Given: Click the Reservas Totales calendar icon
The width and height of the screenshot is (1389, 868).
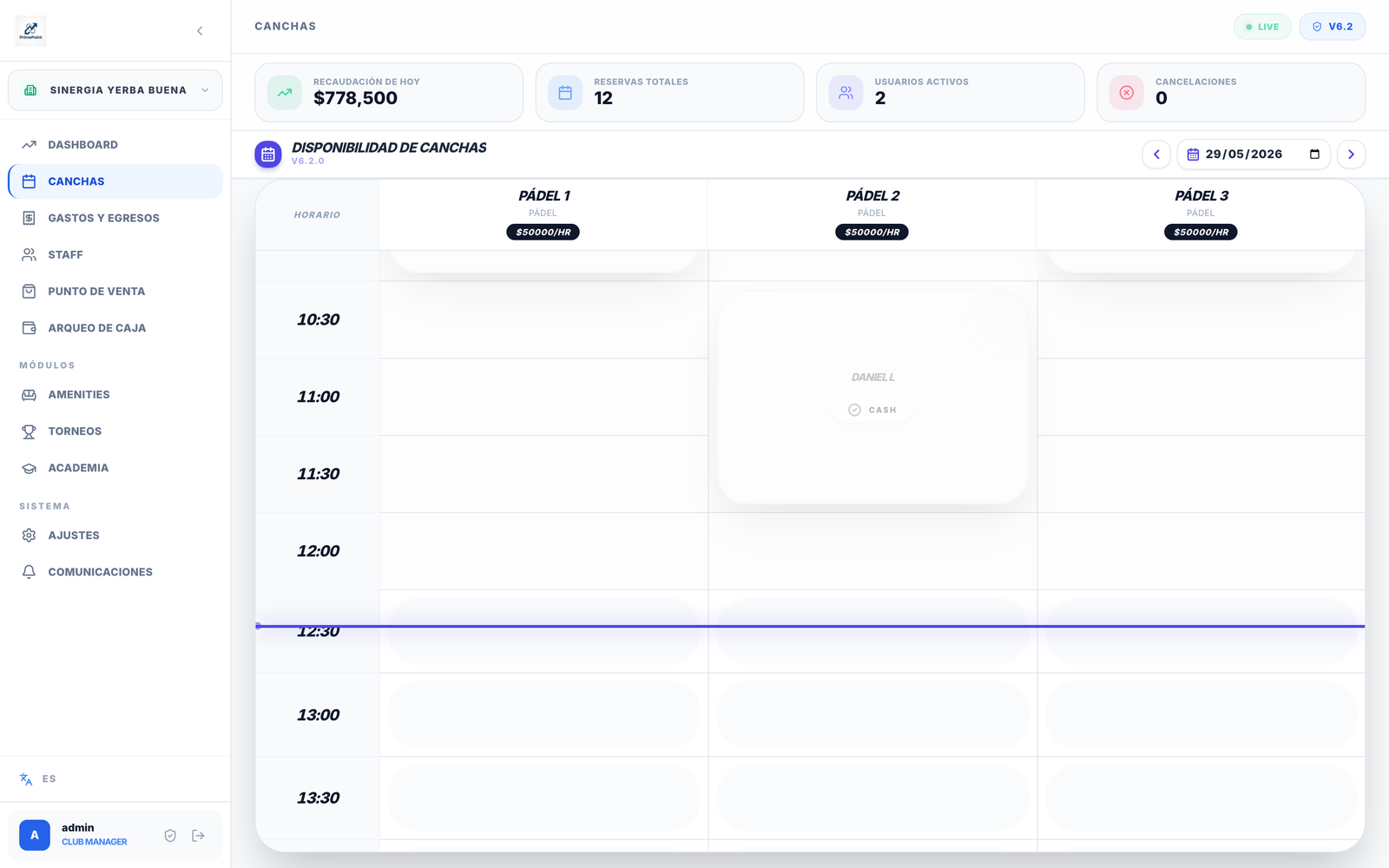Looking at the screenshot, I should 565,93.
